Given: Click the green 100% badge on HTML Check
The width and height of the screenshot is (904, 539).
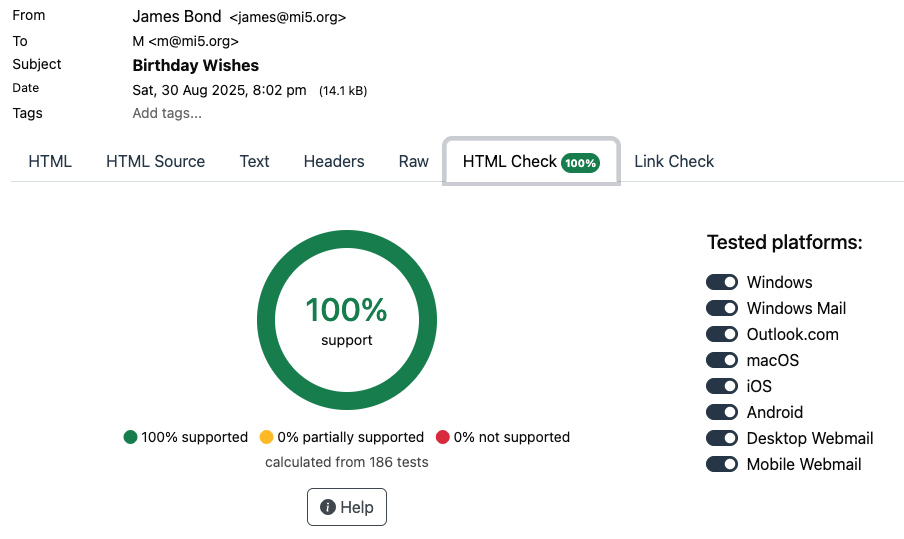Looking at the screenshot, I should tap(580, 163).
